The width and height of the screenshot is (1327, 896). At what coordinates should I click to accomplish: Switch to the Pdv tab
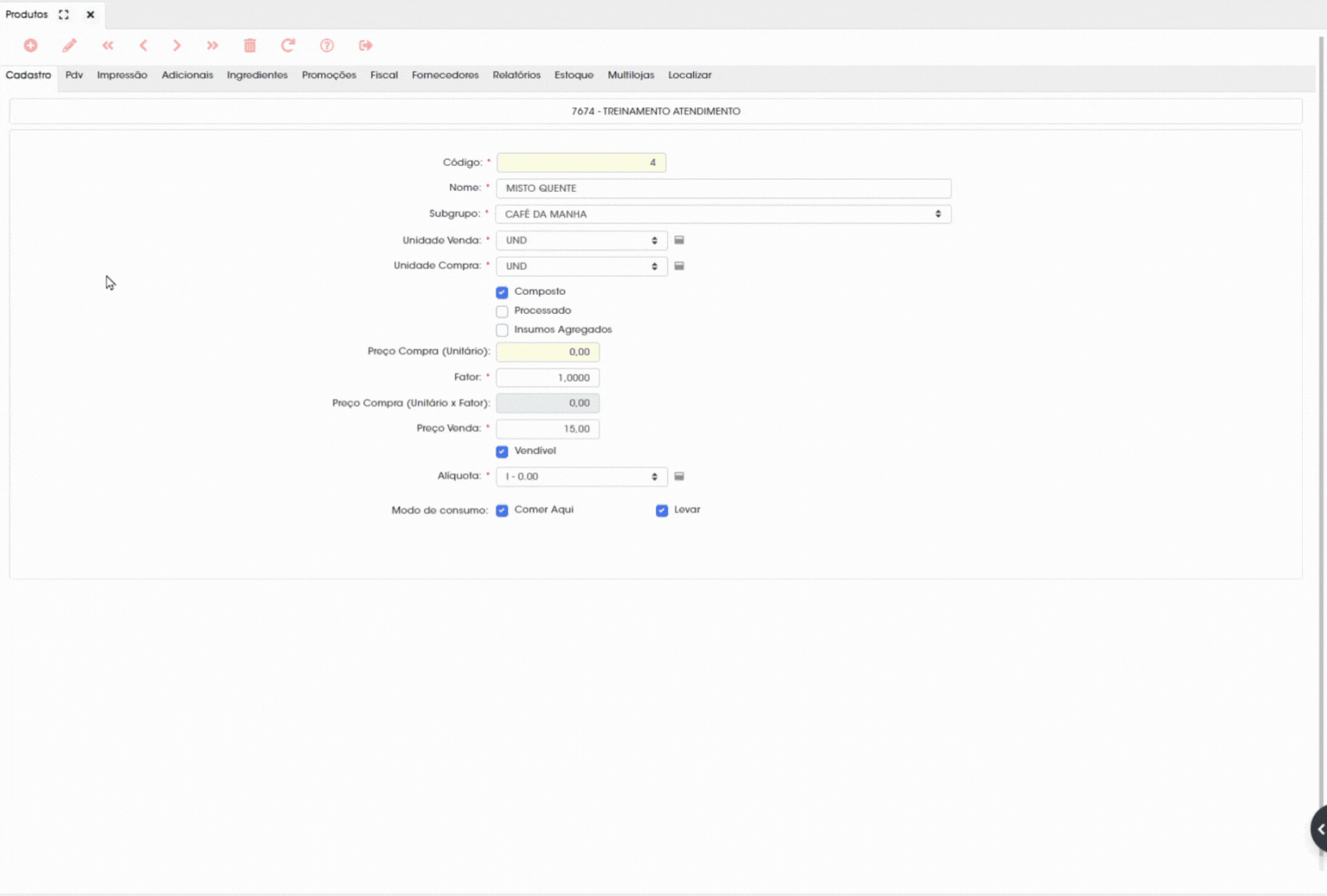[x=74, y=75]
